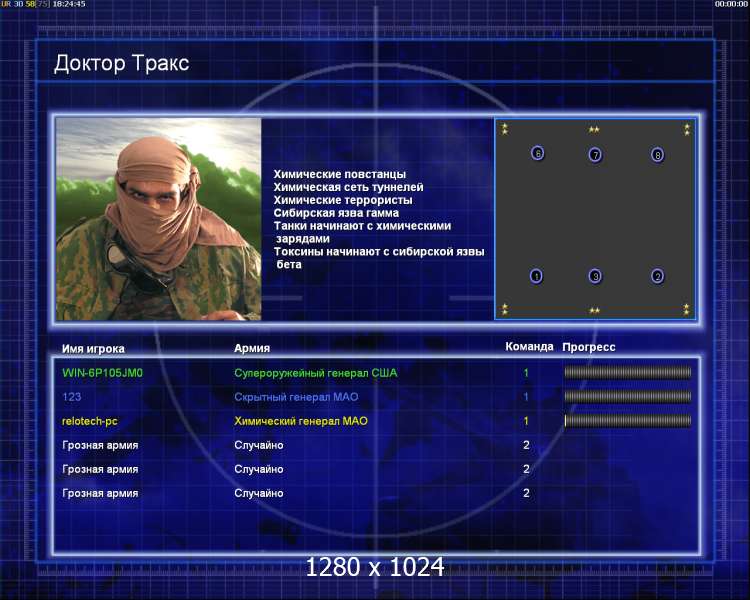The image size is (750, 600).
Task: Click the Химическая сеть туннелей line
Action: (348, 187)
